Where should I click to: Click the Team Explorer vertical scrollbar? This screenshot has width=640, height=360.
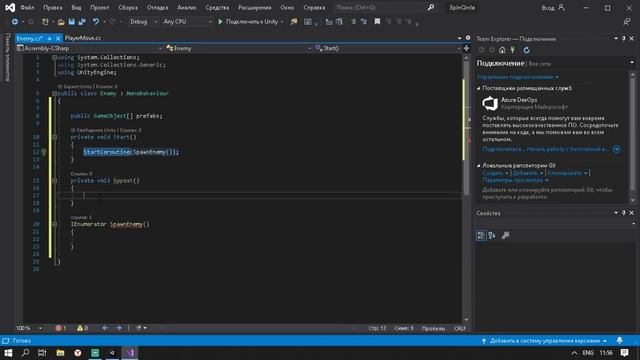[x=632, y=137]
